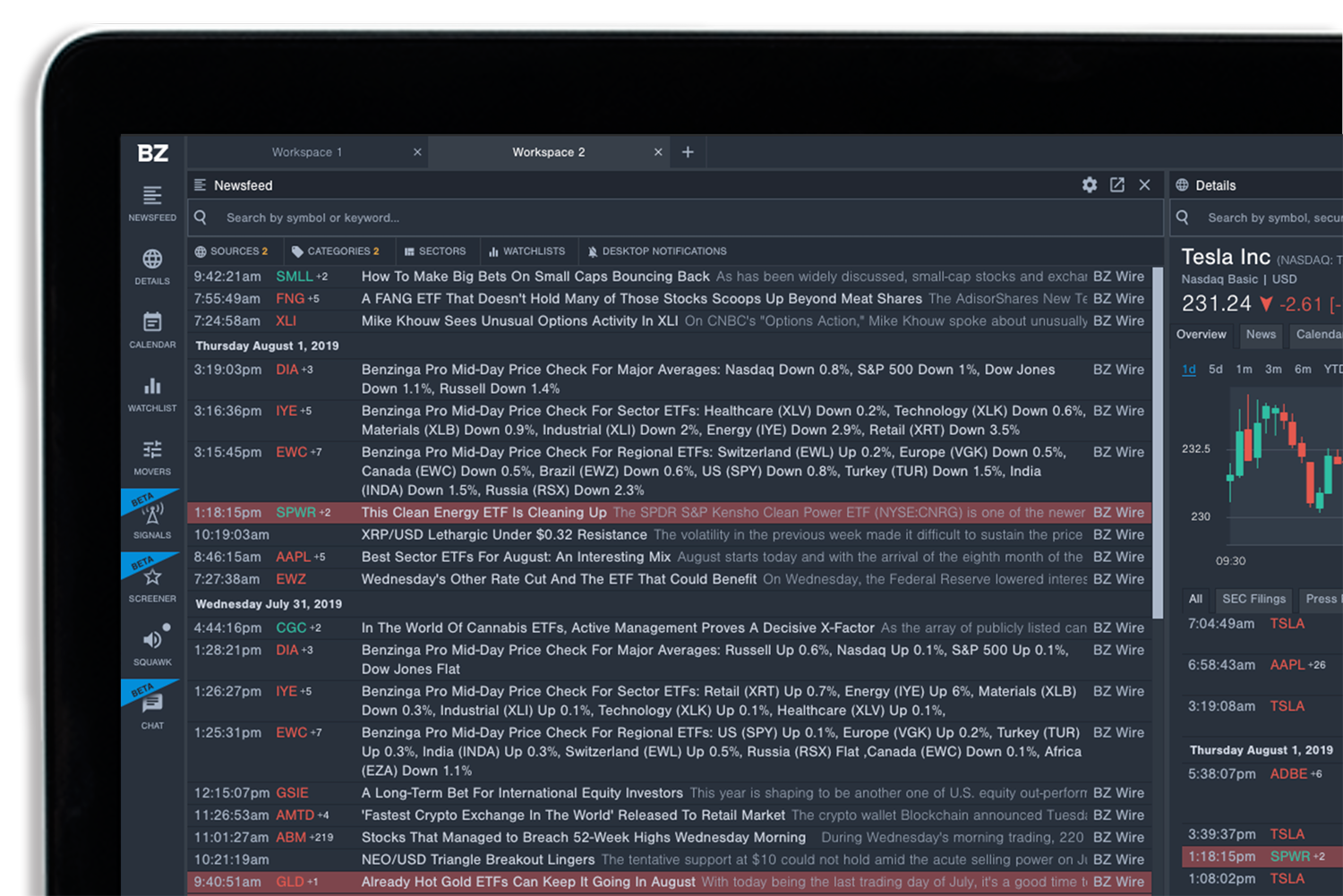Close the Workspace 2 tab
Screen dimensions: 1343x896
[658, 152]
